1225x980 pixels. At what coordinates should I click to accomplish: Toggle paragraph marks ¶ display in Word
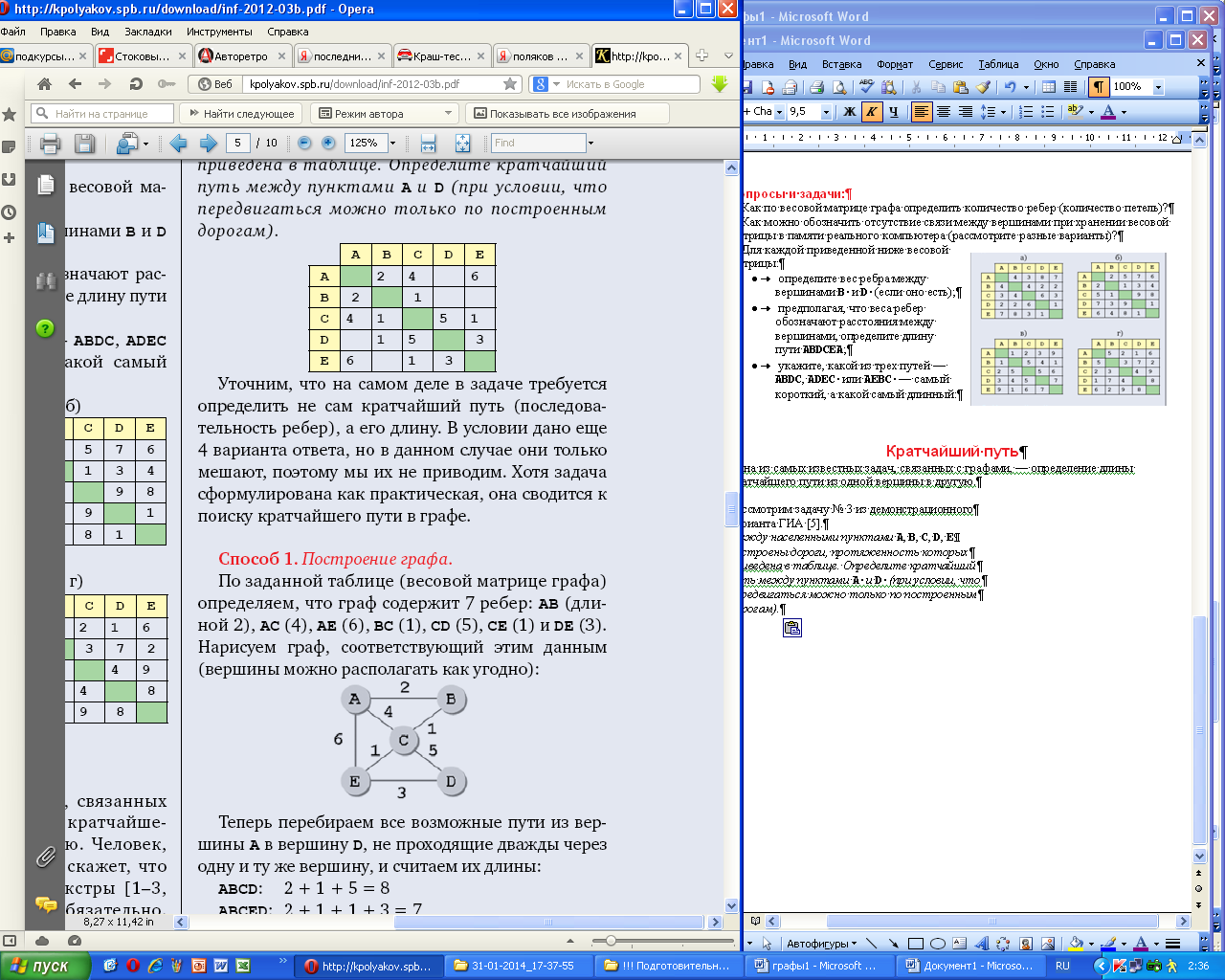[1099, 86]
